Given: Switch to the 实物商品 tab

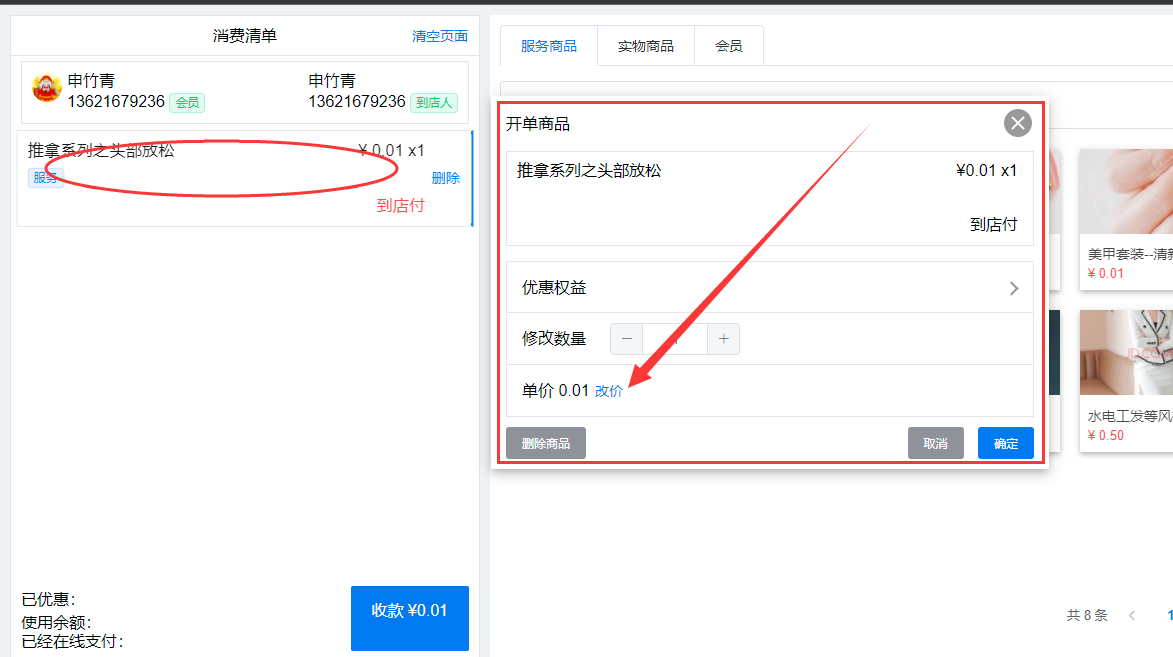Looking at the screenshot, I should (x=646, y=46).
